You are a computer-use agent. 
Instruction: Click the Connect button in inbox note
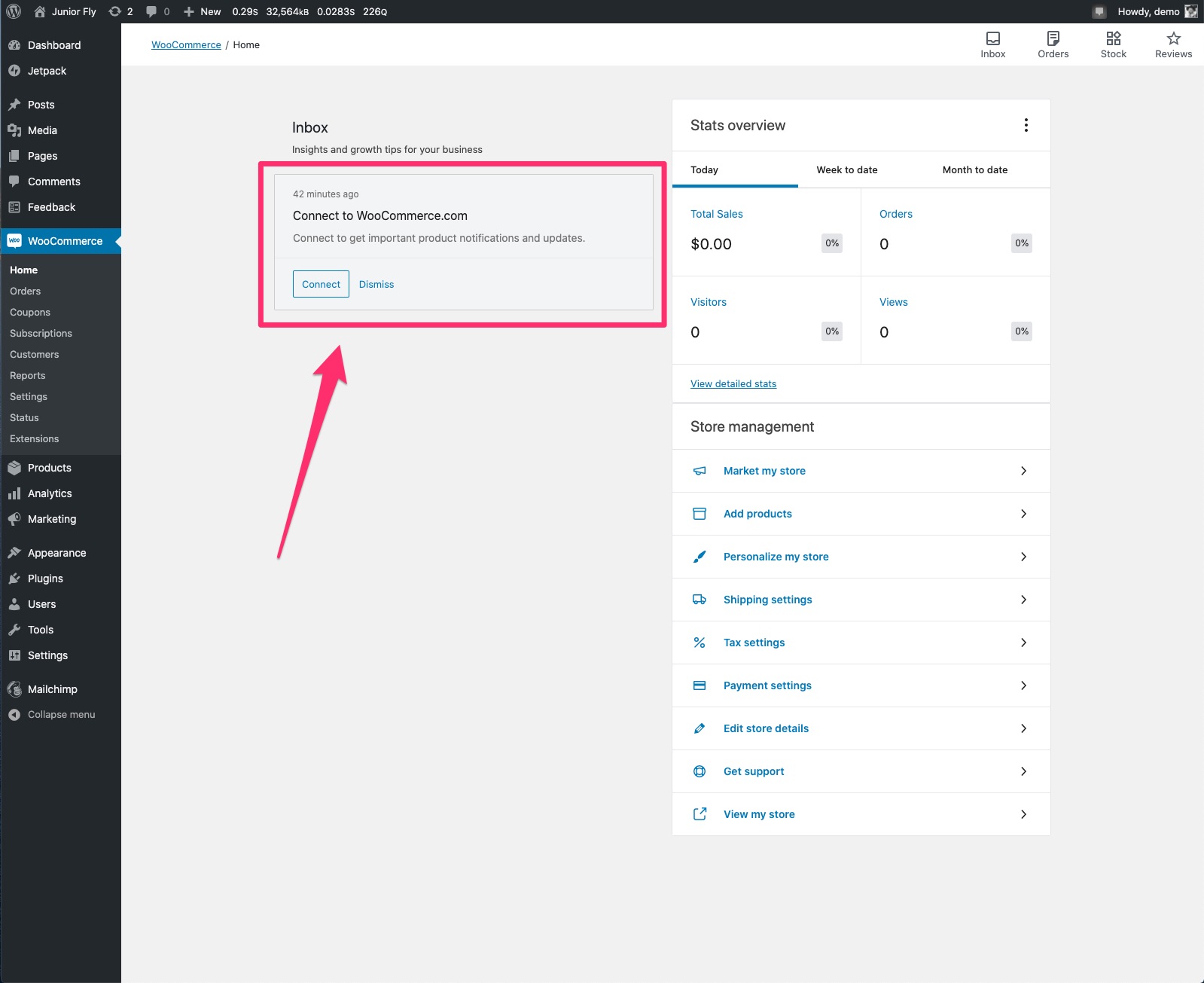(321, 284)
